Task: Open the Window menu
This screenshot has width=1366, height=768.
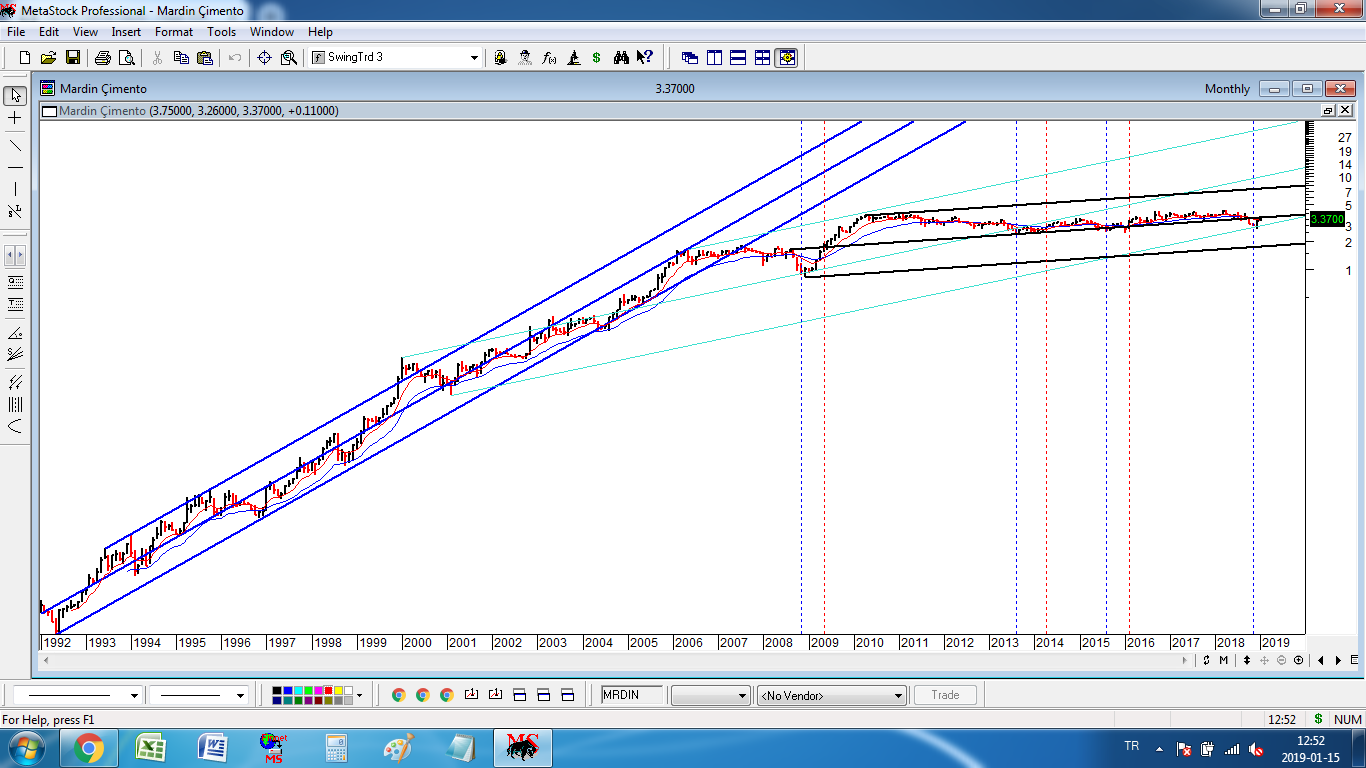Action: 272,32
